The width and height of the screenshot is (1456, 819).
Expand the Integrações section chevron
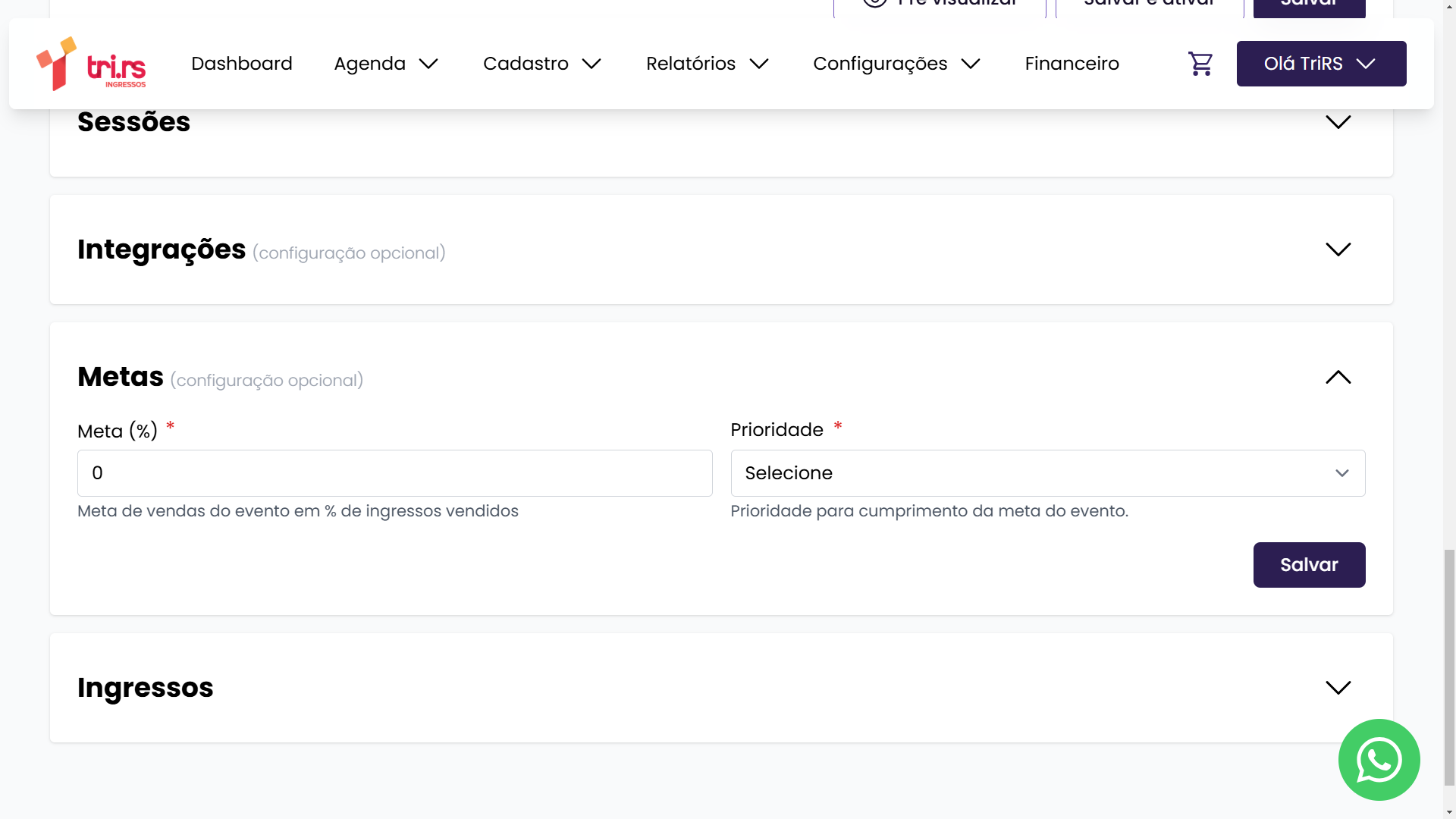1338,249
